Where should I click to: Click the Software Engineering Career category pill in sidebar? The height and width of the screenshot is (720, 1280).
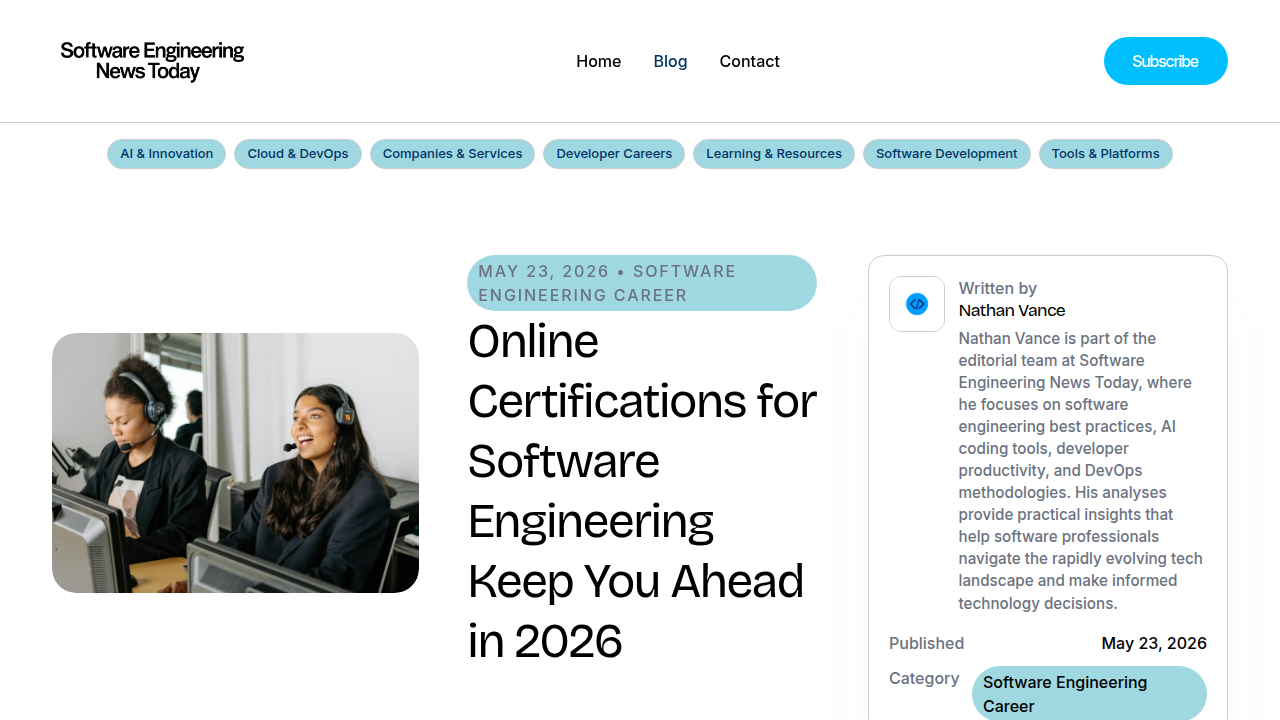pyautogui.click(x=1089, y=694)
